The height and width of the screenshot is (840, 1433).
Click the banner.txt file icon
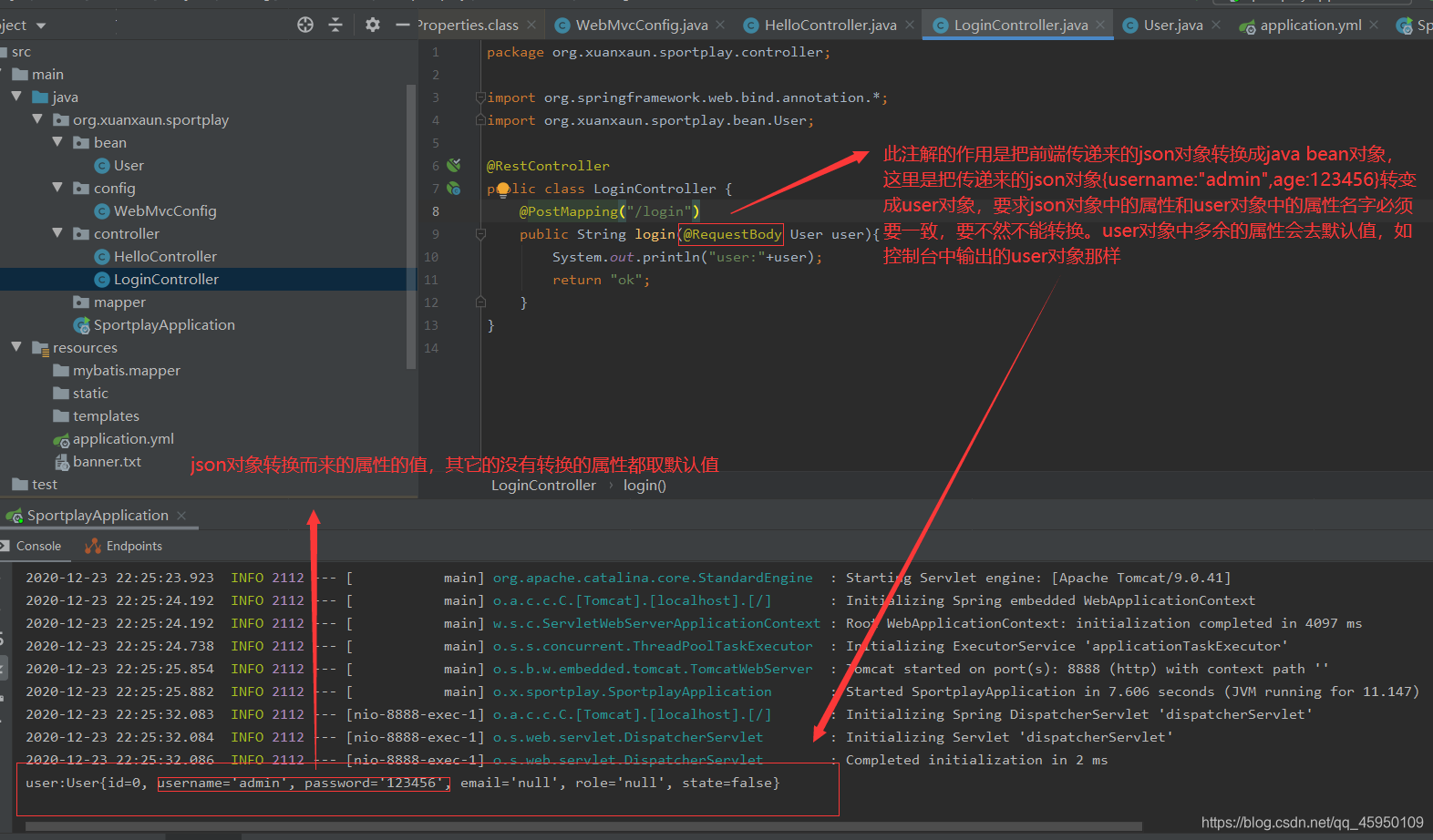click(62, 462)
